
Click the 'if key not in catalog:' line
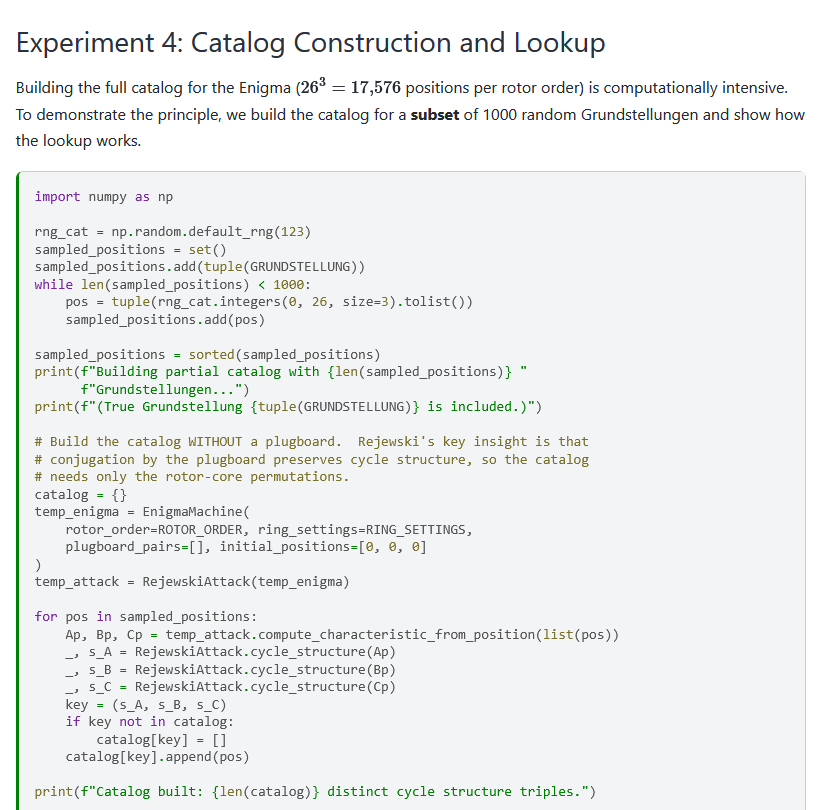point(150,721)
